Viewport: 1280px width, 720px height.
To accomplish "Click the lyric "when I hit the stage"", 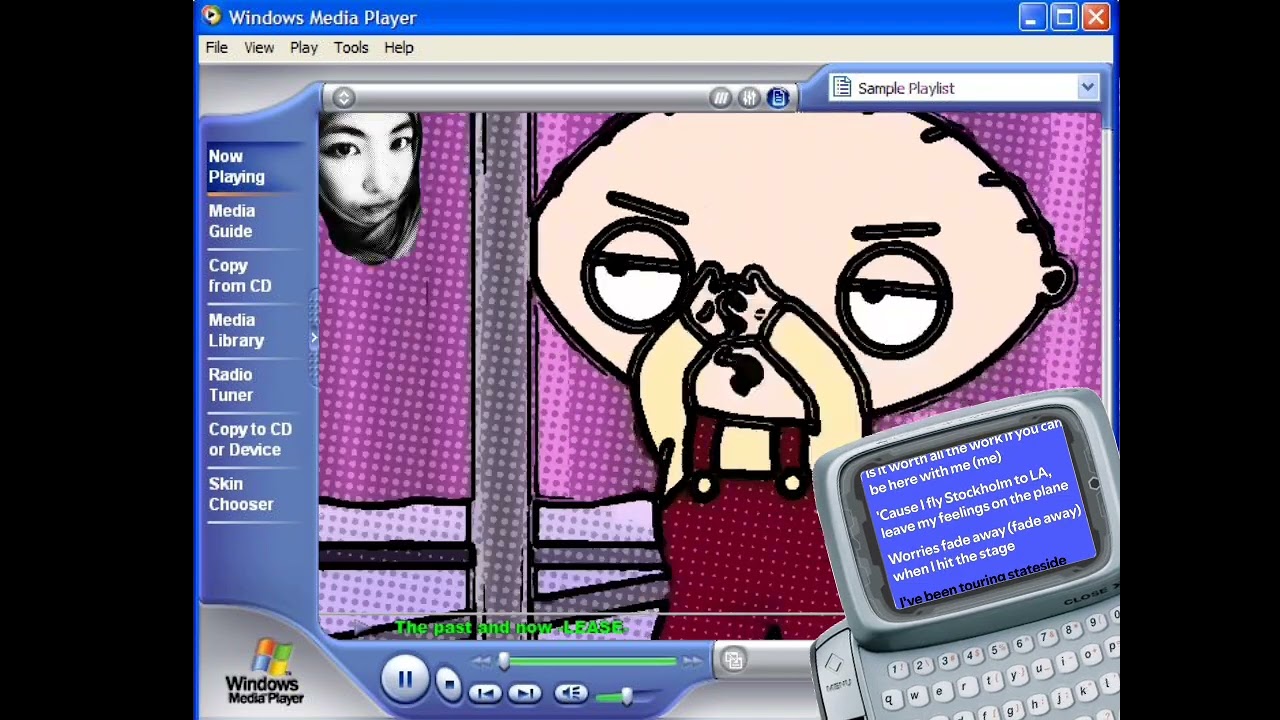I will coord(954,560).
